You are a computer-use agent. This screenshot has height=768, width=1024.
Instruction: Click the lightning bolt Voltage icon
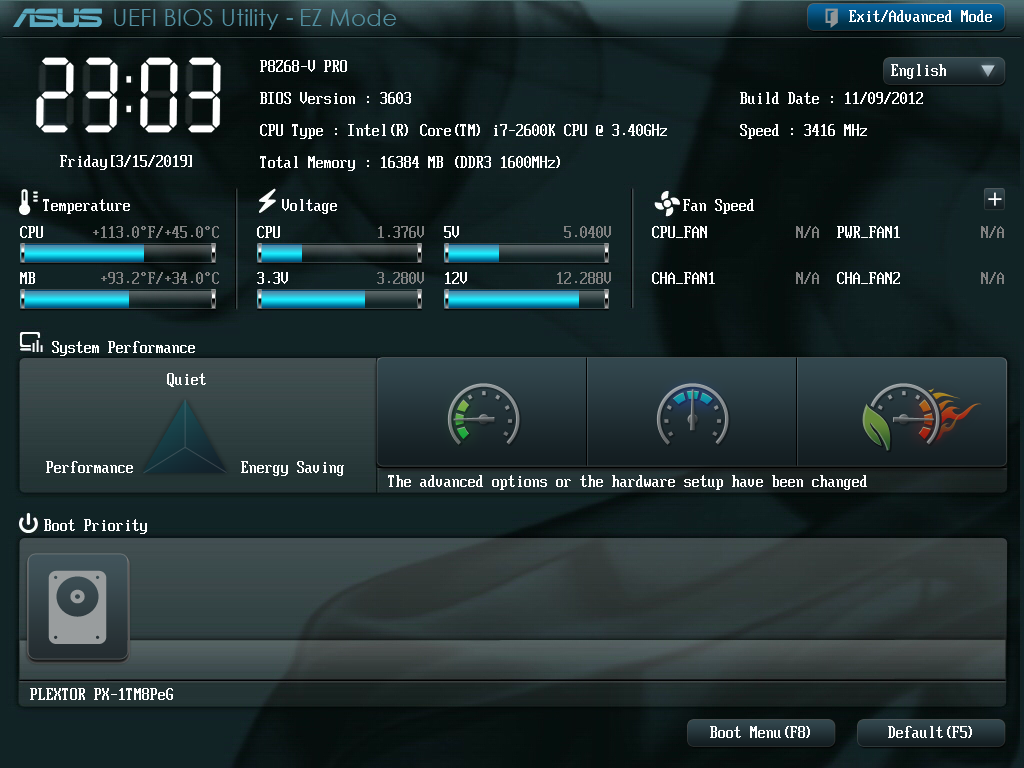click(x=266, y=201)
